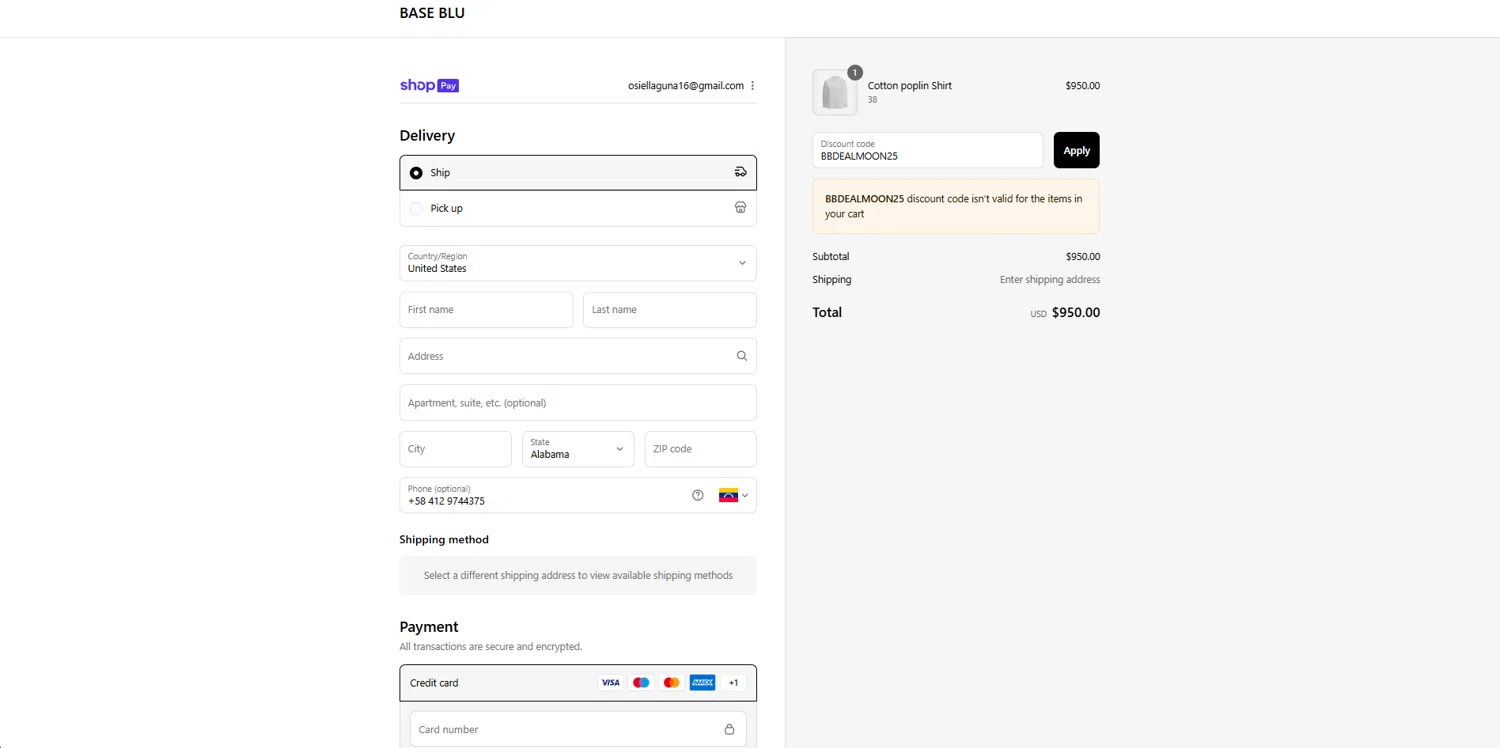
Task: Click the Visa card logo
Action: [x=610, y=683]
